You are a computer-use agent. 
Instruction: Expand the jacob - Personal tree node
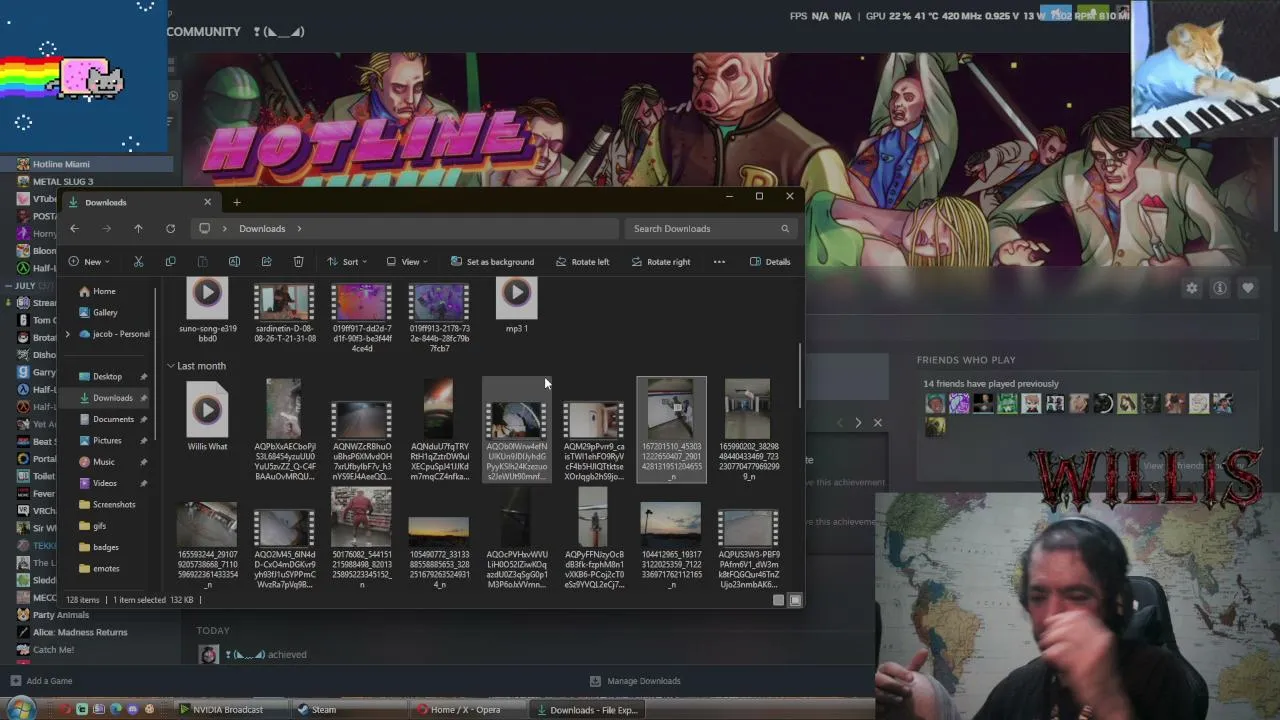tap(68, 334)
